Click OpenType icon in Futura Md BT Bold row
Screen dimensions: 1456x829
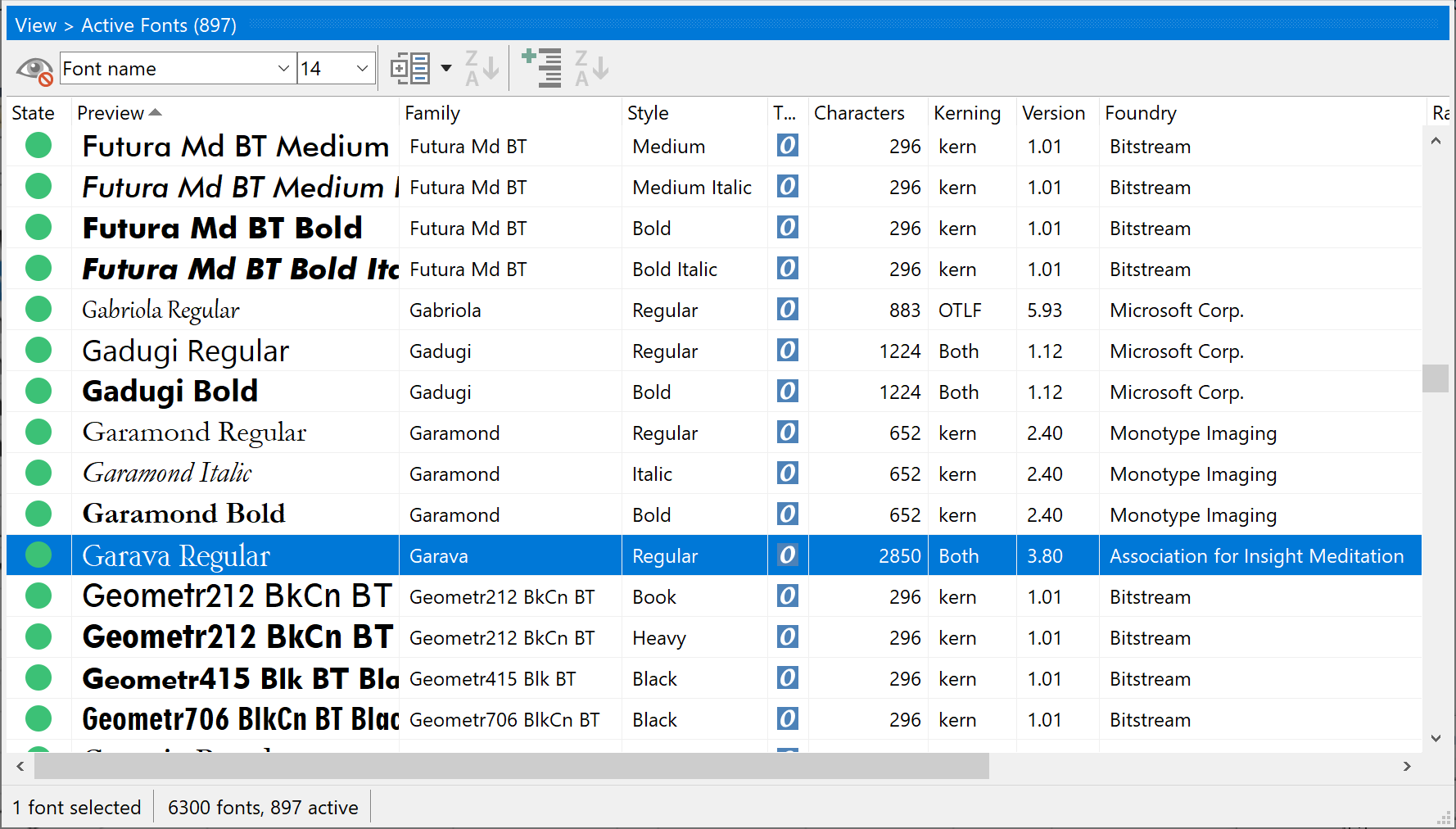tap(788, 228)
